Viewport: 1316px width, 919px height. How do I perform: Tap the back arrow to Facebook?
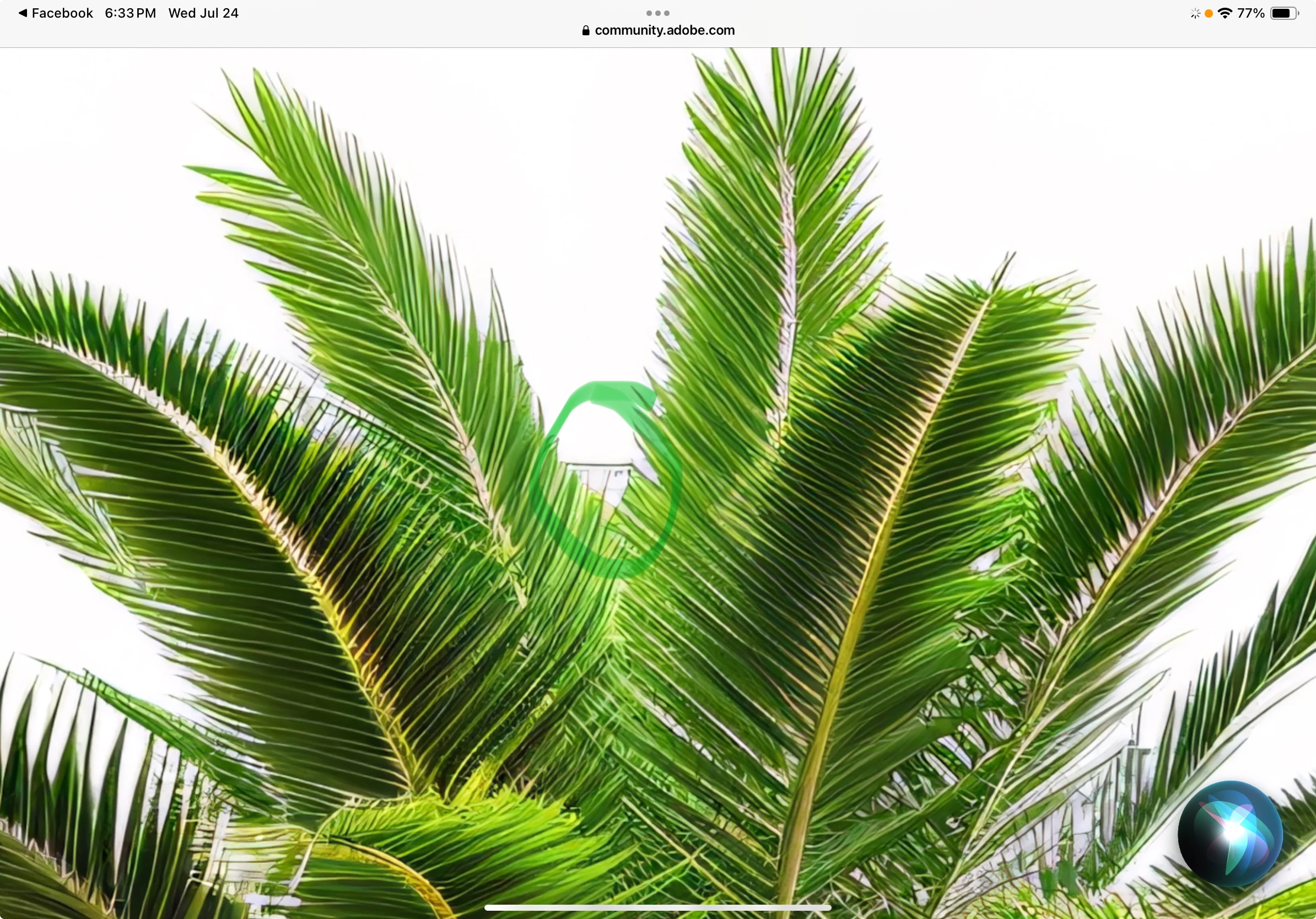pos(23,13)
